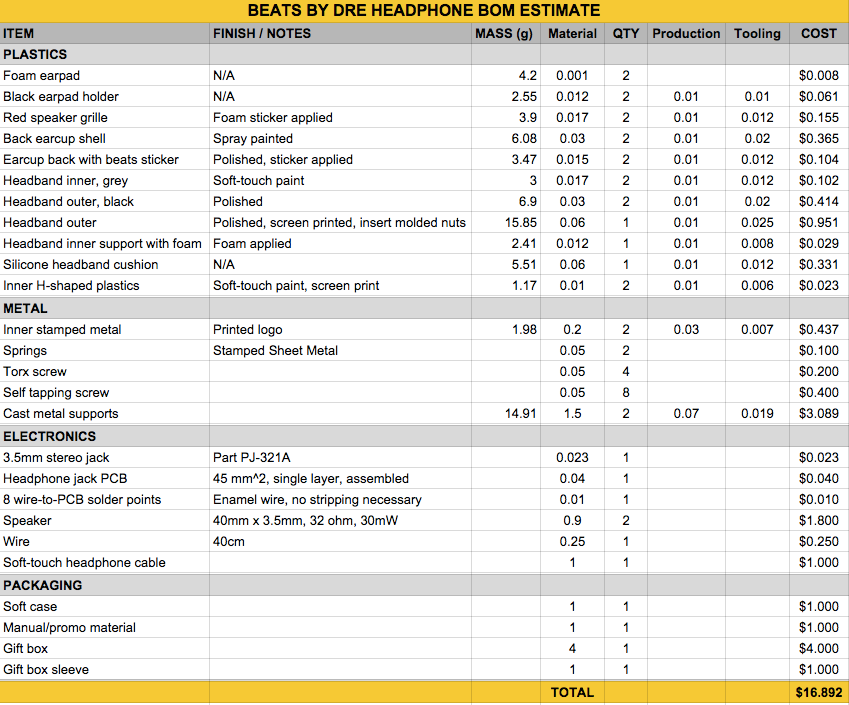Click the FINISH / NOTES column header
This screenshot has width=849, height=705.
click(x=340, y=34)
